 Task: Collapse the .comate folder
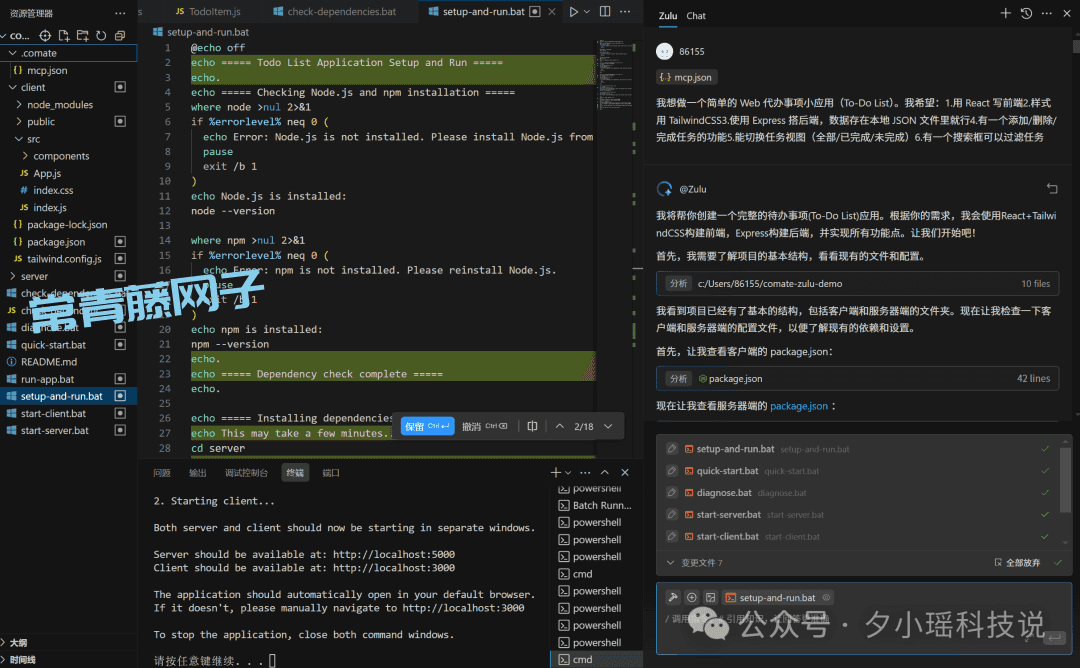(x=12, y=53)
